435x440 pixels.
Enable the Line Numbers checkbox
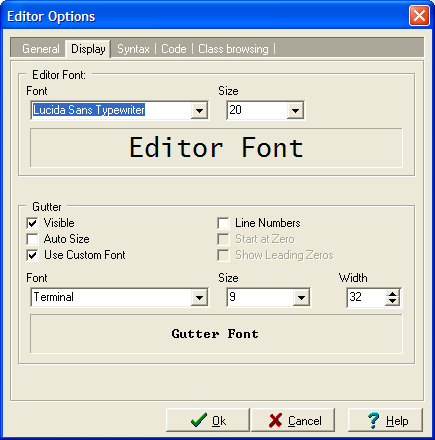pyautogui.click(x=223, y=223)
